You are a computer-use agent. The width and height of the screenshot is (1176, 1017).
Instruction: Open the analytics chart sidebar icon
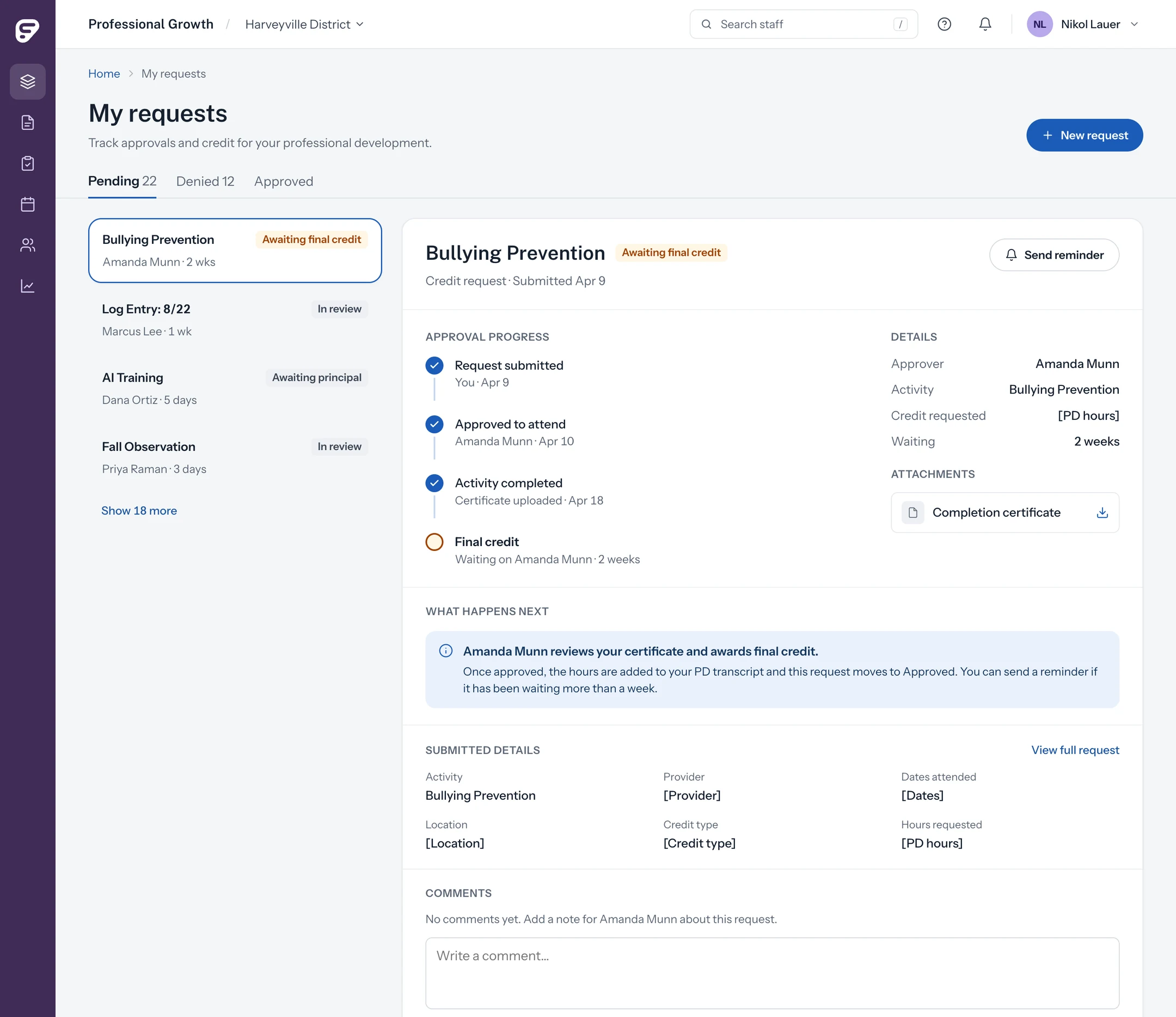point(28,286)
